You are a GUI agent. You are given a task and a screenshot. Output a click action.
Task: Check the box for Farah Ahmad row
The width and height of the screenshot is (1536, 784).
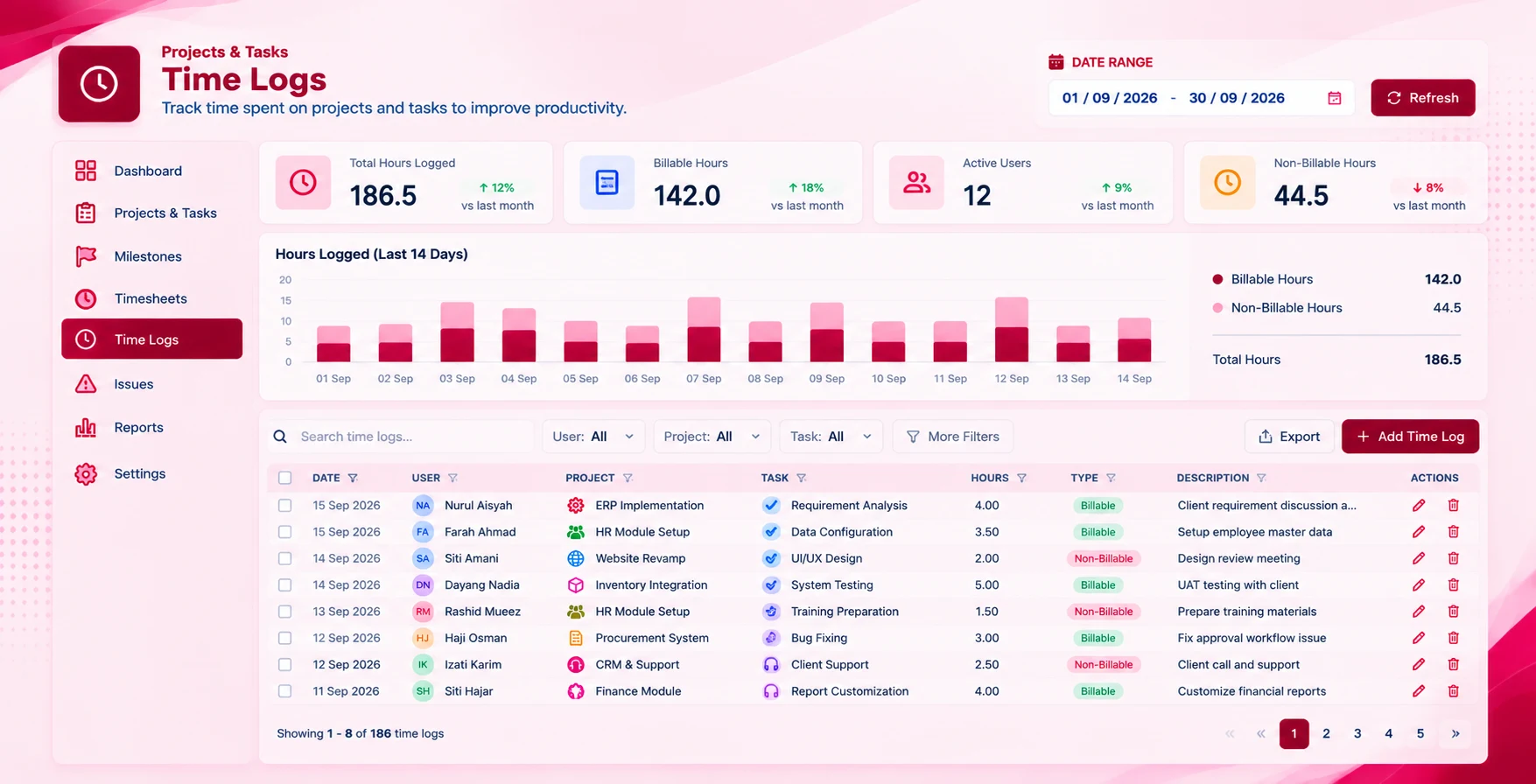tap(284, 532)
